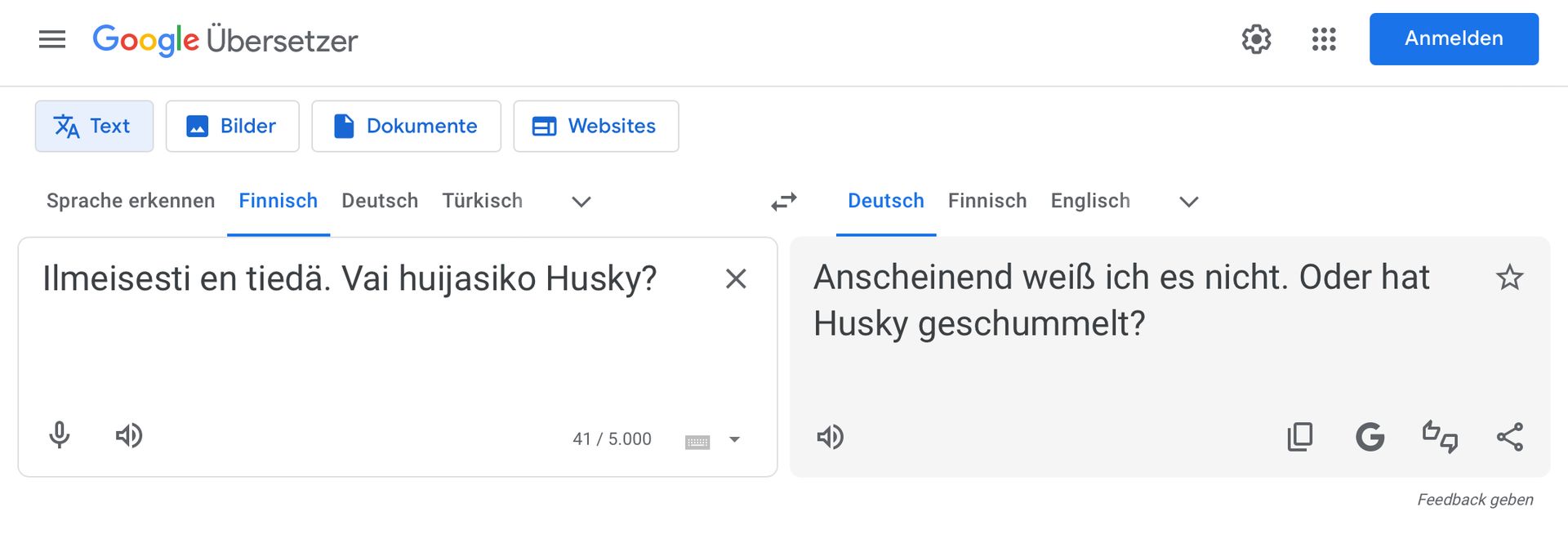Save translation with the star icon
1568x534 pixels.
click(1509, 278)
